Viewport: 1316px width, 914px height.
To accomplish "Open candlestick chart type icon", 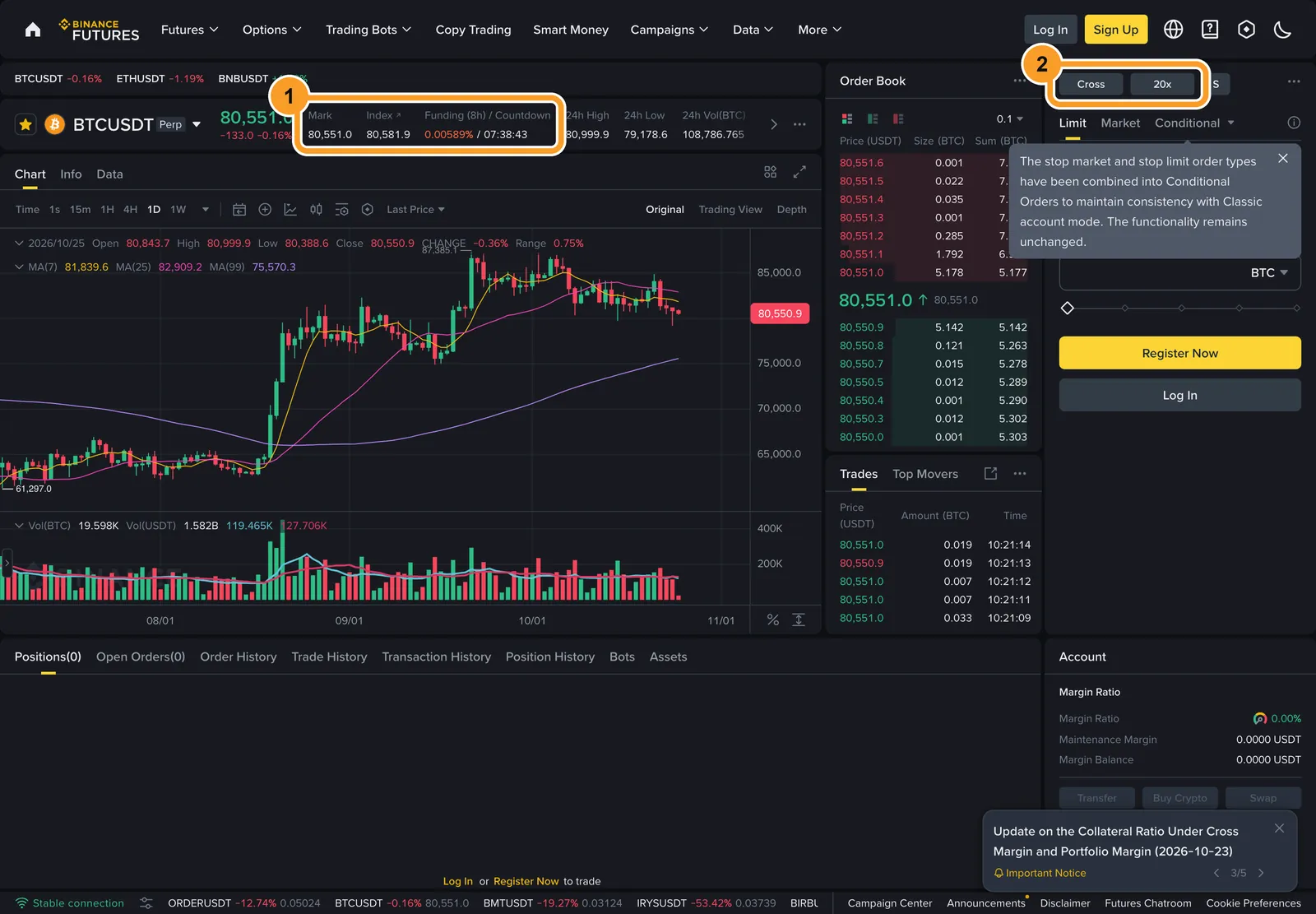I will (316, 210).
